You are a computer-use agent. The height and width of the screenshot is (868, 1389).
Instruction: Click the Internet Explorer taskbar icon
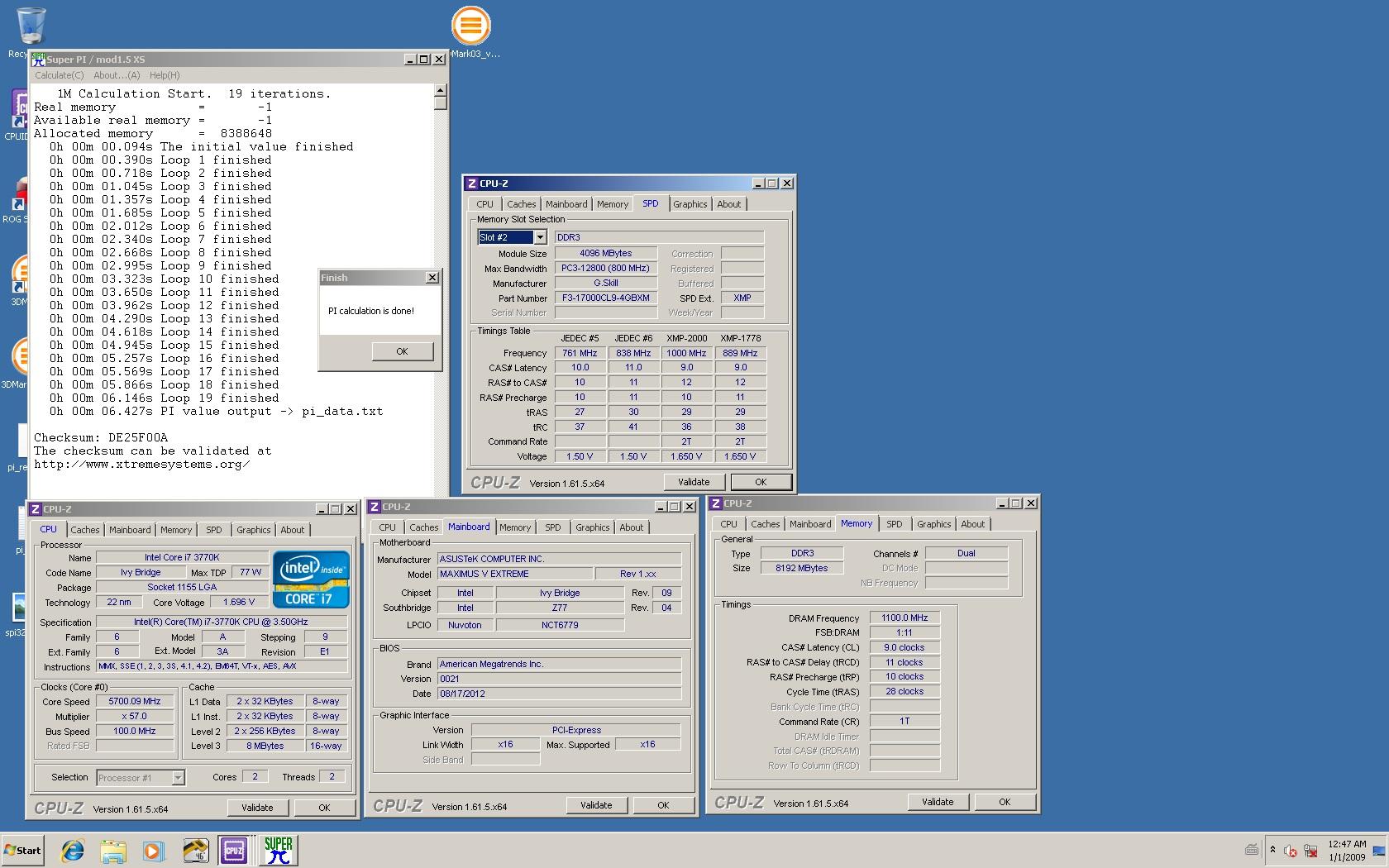pos(74,850)
